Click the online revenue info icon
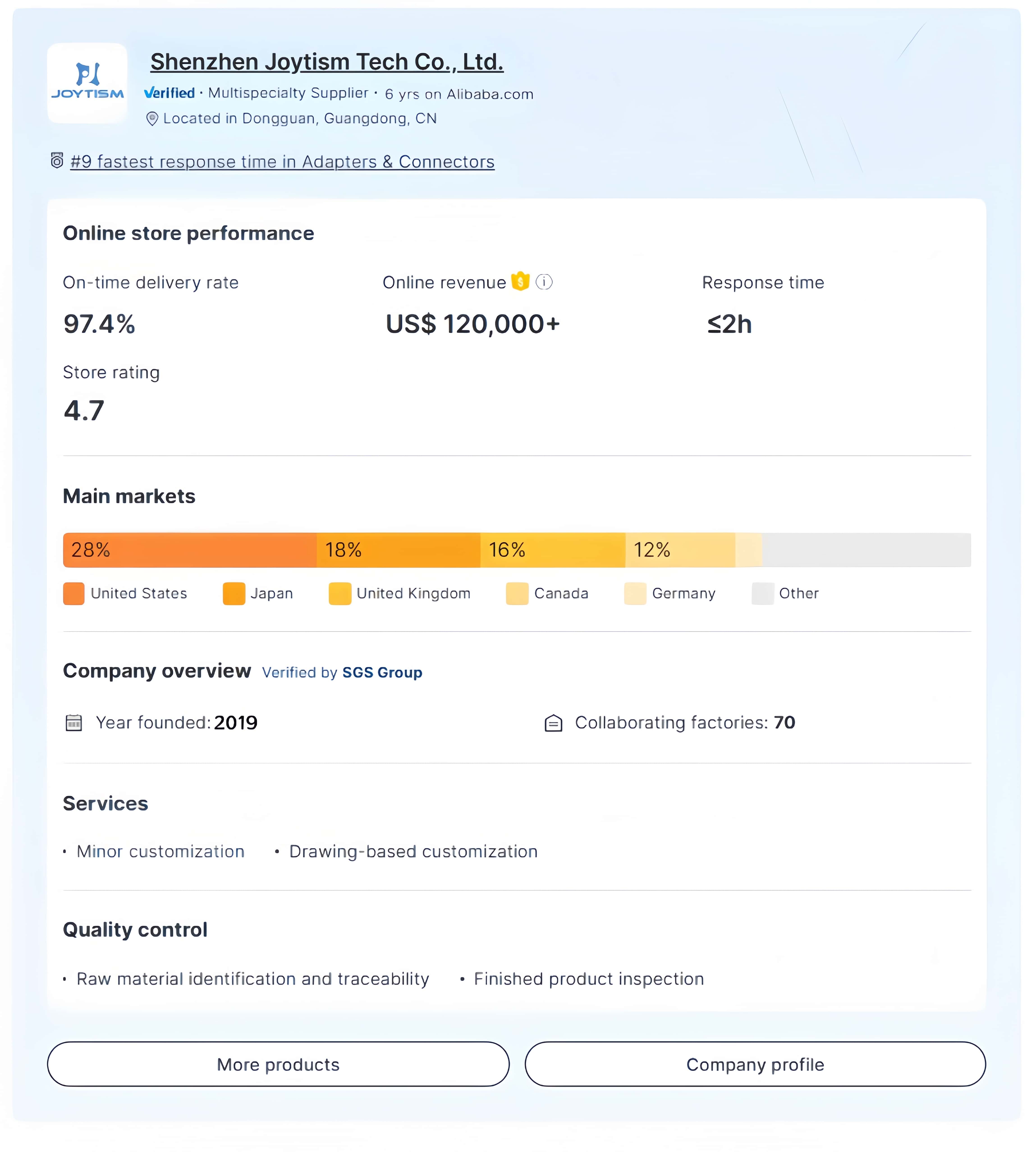Viewport: 1036px width, 1154px height. click(544, 282)
